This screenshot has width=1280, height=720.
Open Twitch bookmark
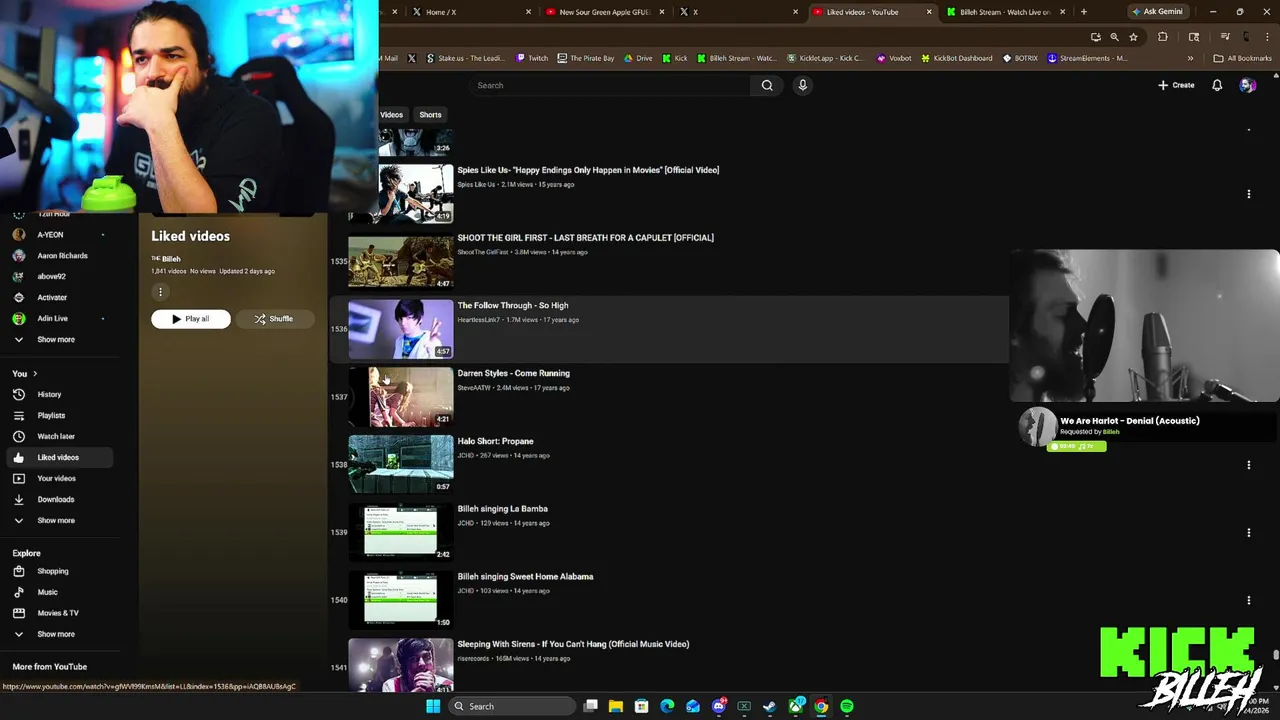pyautogui.click(x=532, y=58)
